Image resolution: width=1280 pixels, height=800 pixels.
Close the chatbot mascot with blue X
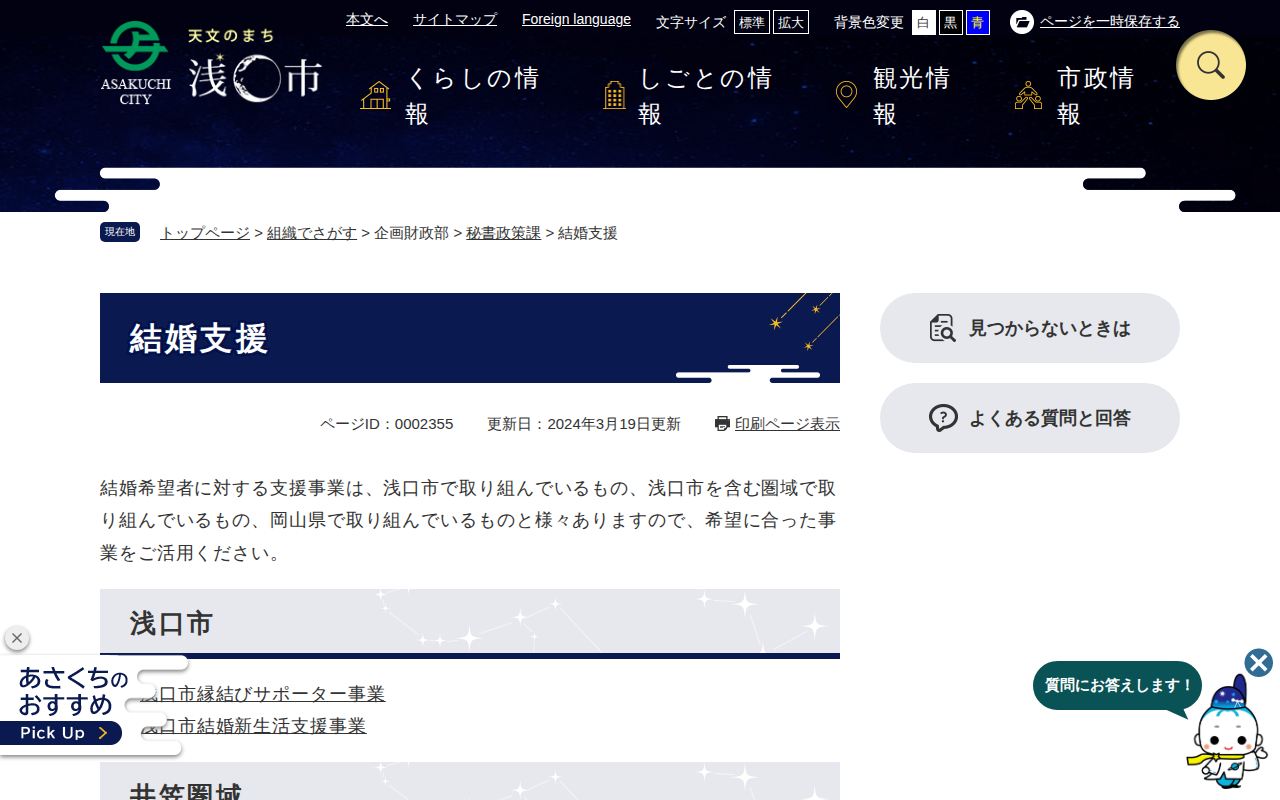[1259, 663]
